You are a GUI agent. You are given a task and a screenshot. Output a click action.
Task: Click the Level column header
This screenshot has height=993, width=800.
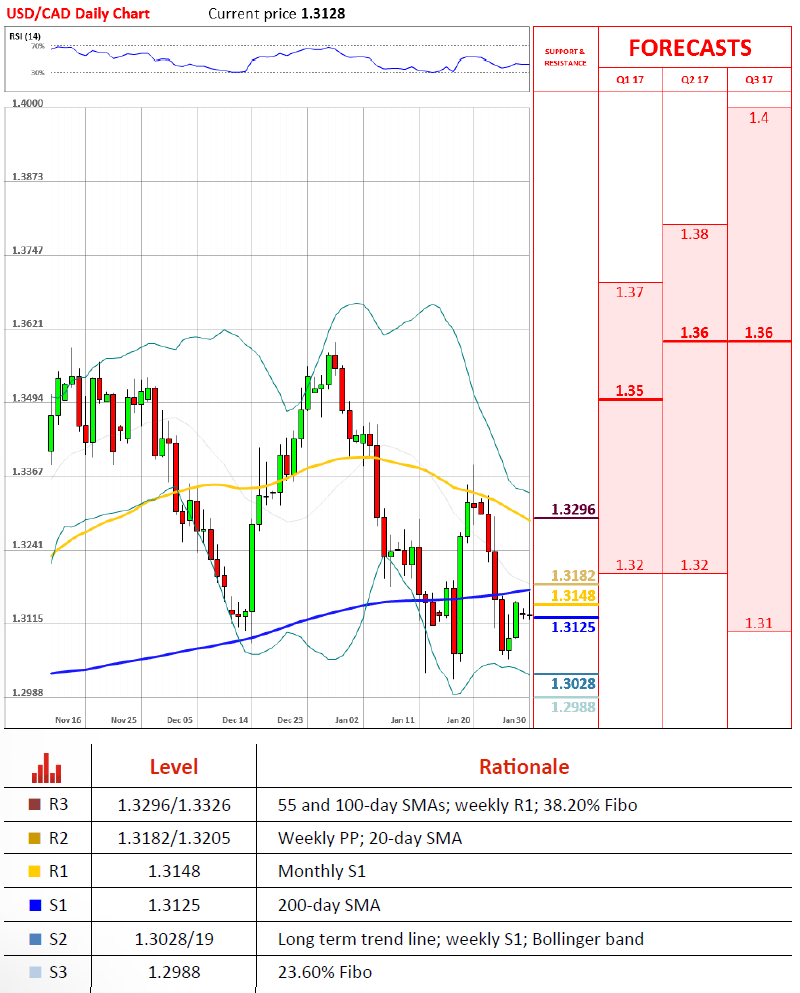pos(174,767)
